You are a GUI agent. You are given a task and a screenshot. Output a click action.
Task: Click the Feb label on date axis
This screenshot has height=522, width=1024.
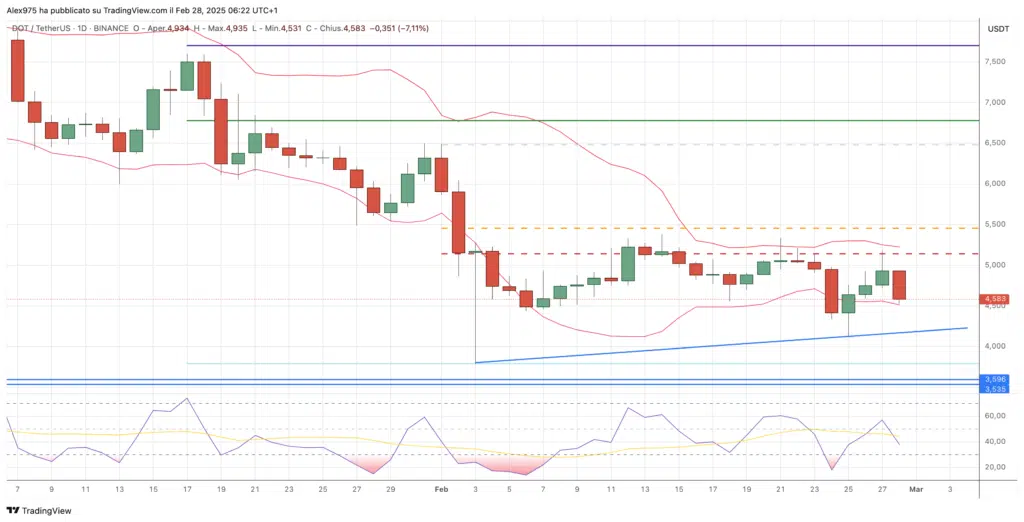pyautogui.click(x=441, y=490)
